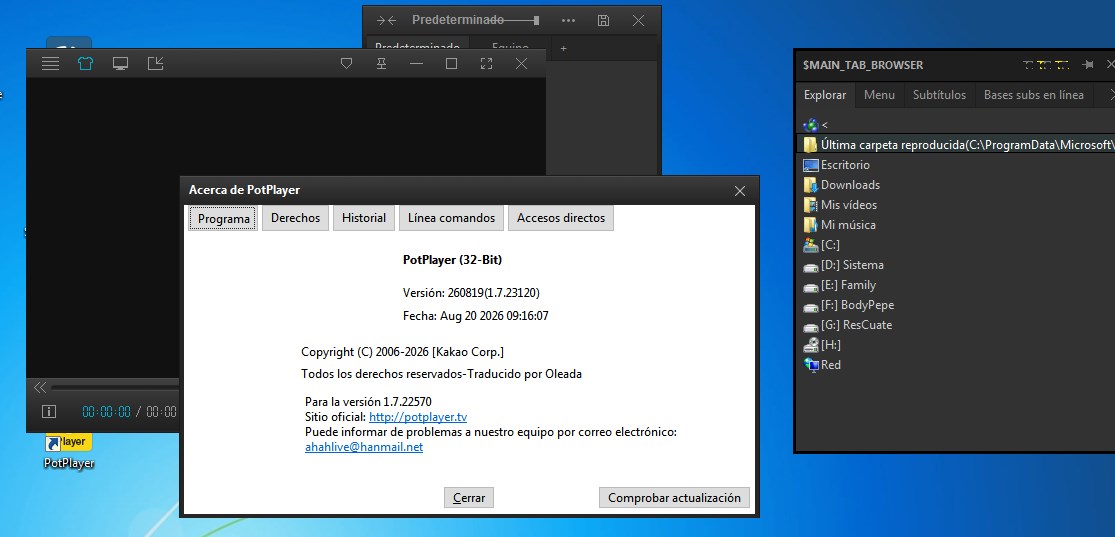Click the pin icon in browser panel header
1115x537 pixels.
tap(1087, 65)
